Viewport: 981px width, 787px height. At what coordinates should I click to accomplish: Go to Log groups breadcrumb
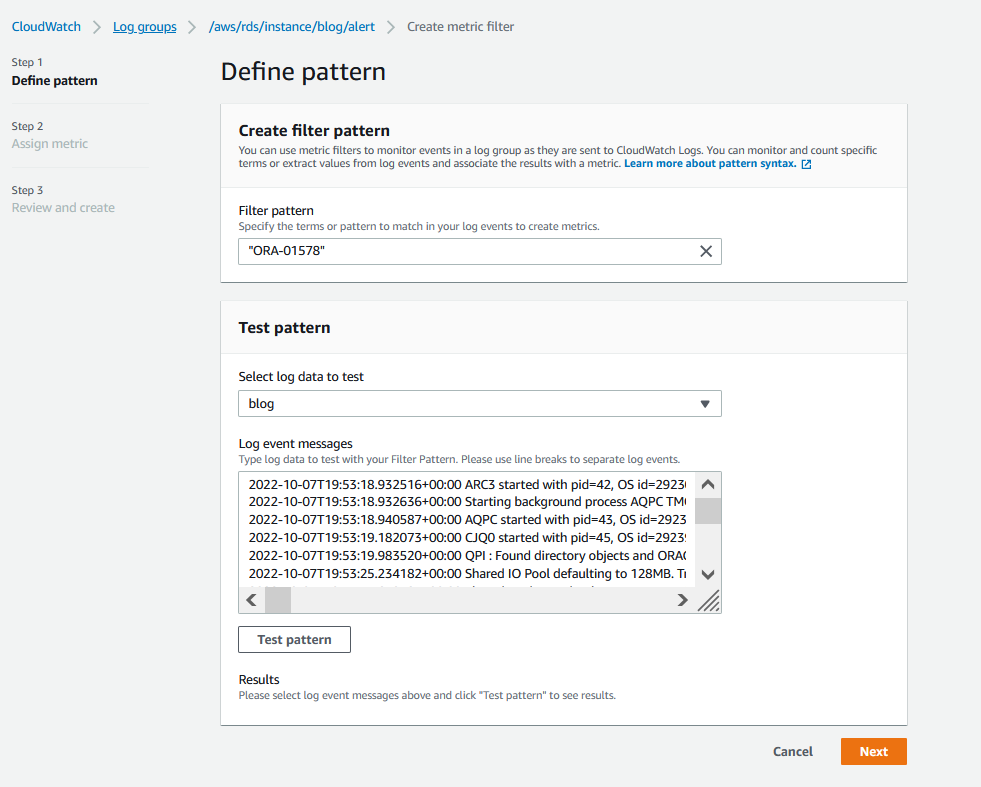pos(144,27)
